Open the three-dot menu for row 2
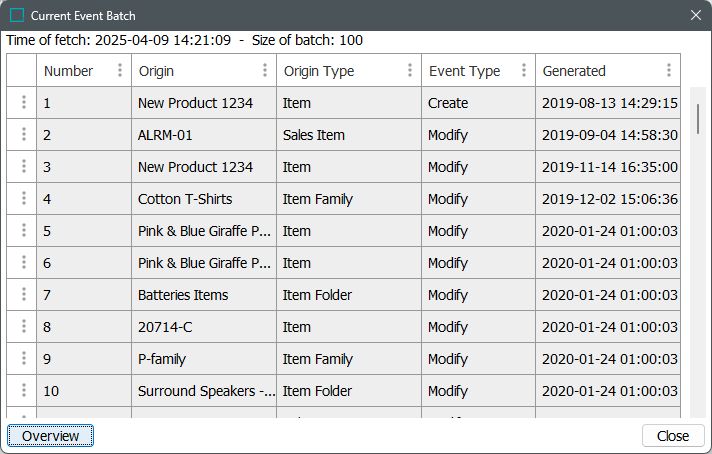The height and width of the screenshot is (454, 712). (22, 135)
